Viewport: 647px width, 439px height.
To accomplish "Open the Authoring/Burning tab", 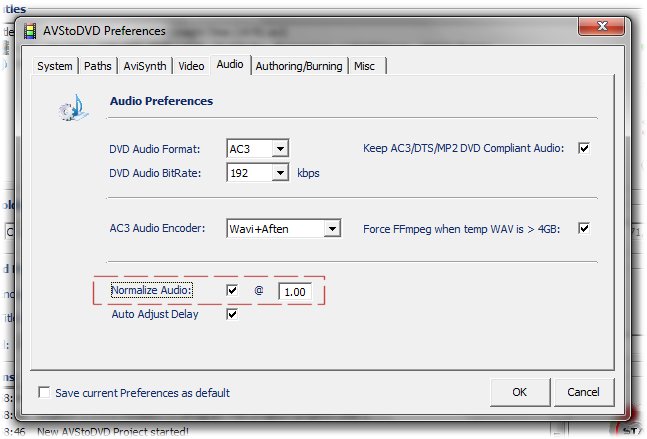I will coord(299,66).
